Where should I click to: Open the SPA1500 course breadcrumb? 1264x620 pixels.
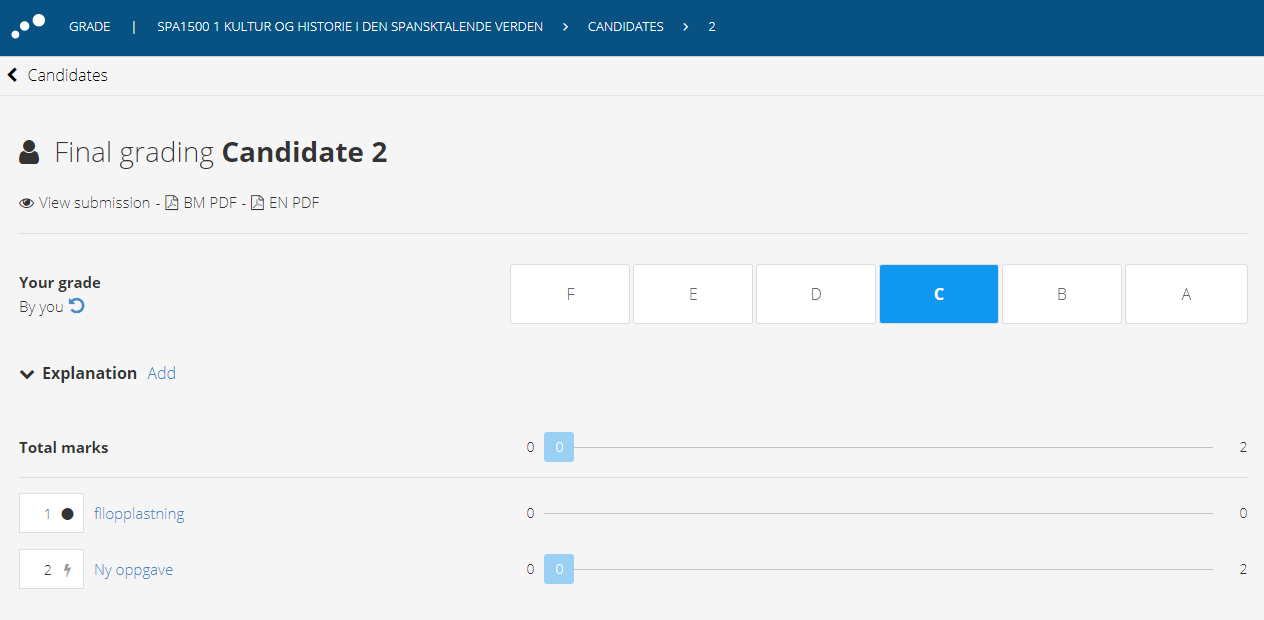click(x=350, y=27)
